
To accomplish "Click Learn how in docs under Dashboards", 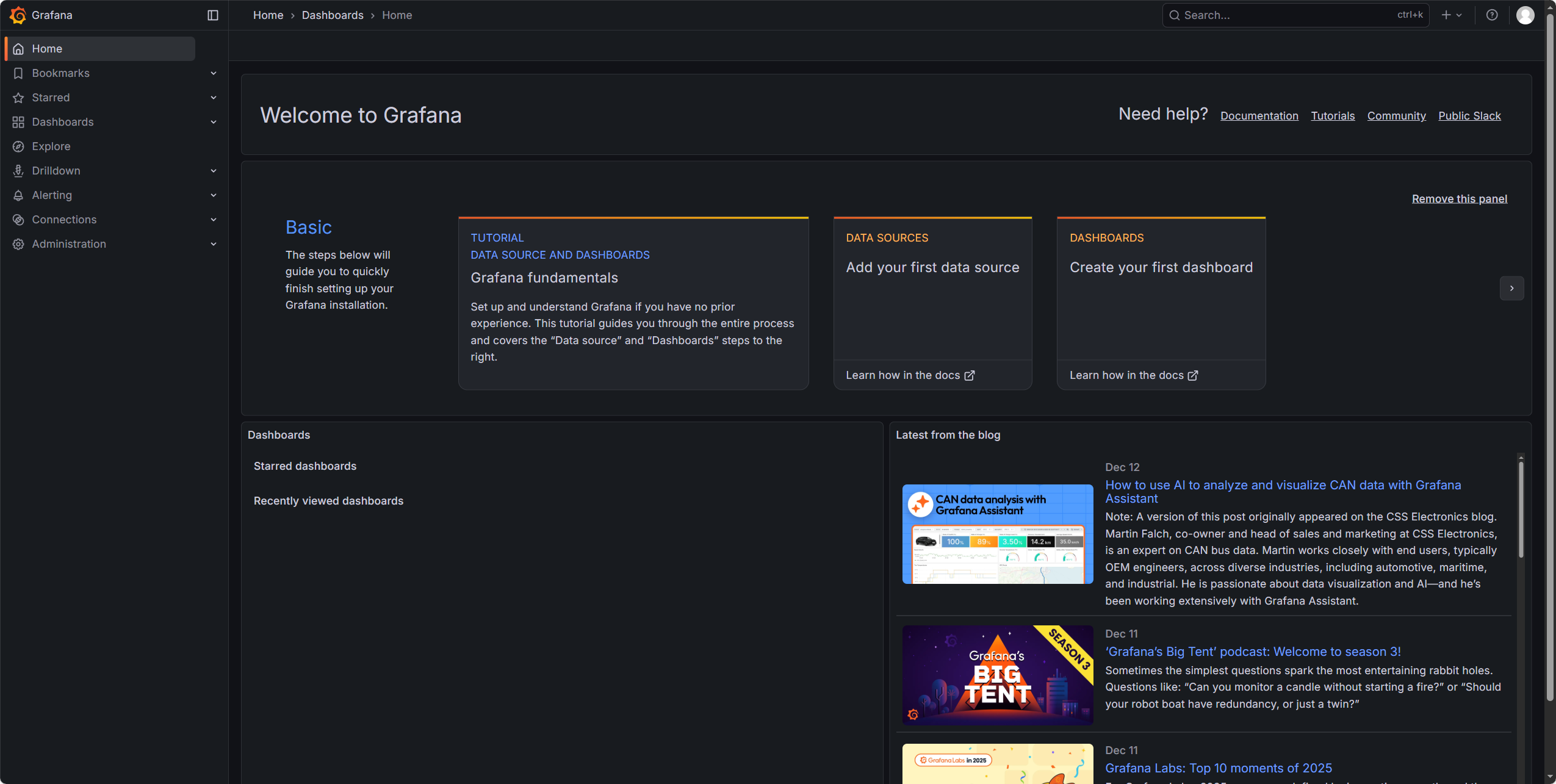I will [x=1134, y=376].
